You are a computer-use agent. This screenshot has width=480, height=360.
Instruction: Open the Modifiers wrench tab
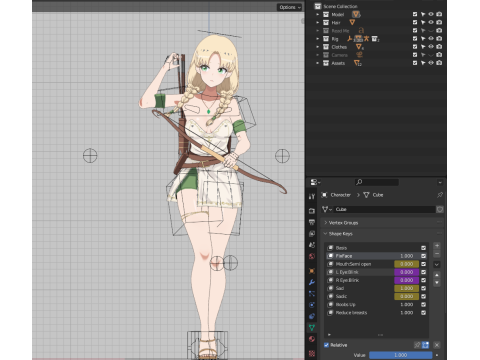coord(312,282)
